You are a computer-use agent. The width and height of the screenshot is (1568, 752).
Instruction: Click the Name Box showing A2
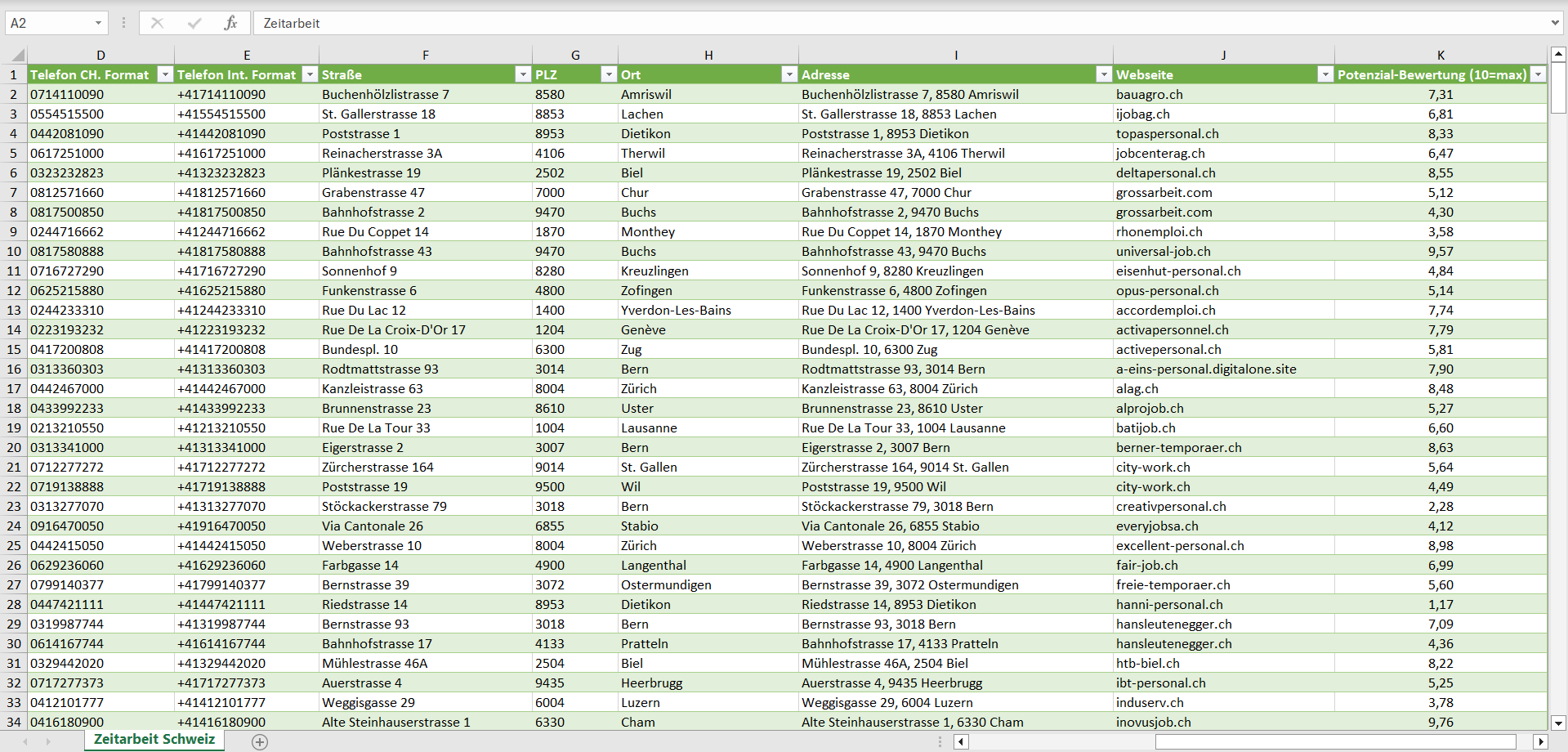[x=47, y=23]
